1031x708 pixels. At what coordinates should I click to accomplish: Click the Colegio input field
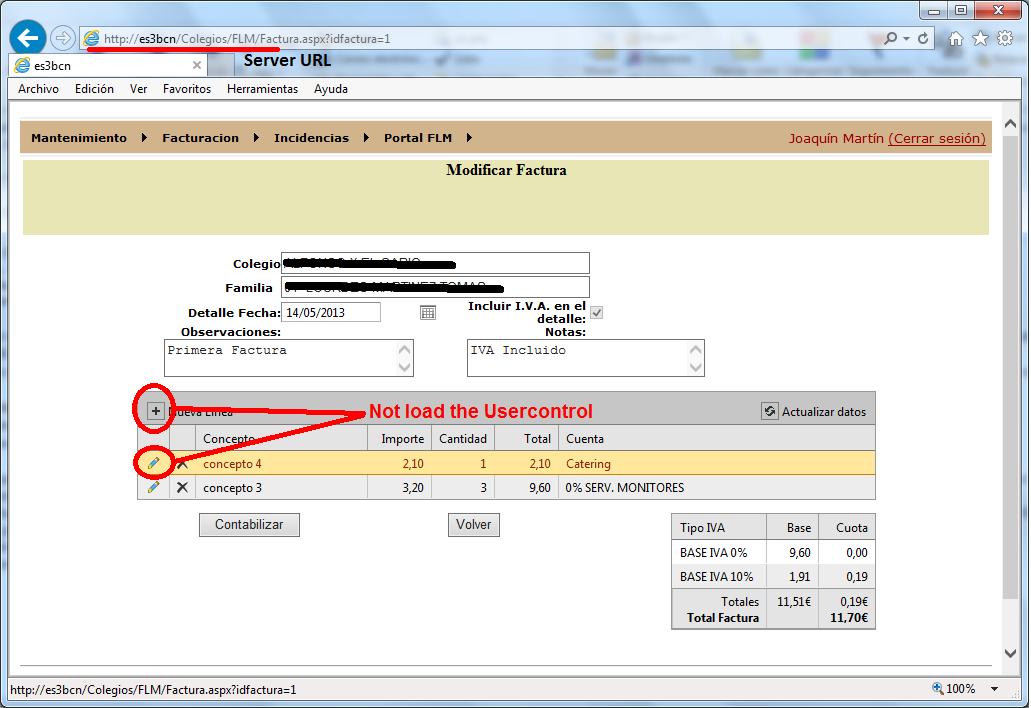(x=435, y=263)
